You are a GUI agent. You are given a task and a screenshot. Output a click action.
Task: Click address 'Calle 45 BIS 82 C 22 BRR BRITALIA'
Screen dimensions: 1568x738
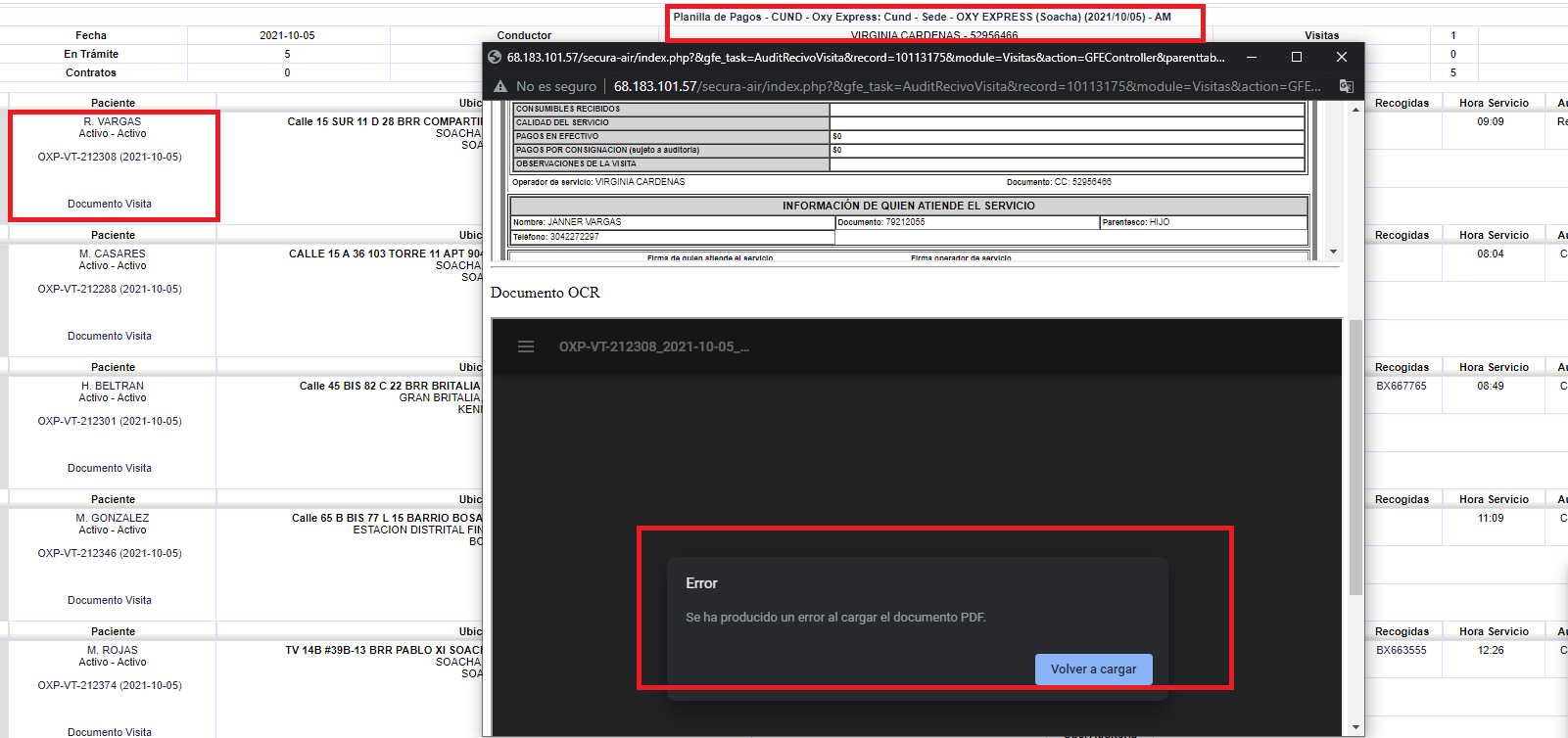coord(390,386)
